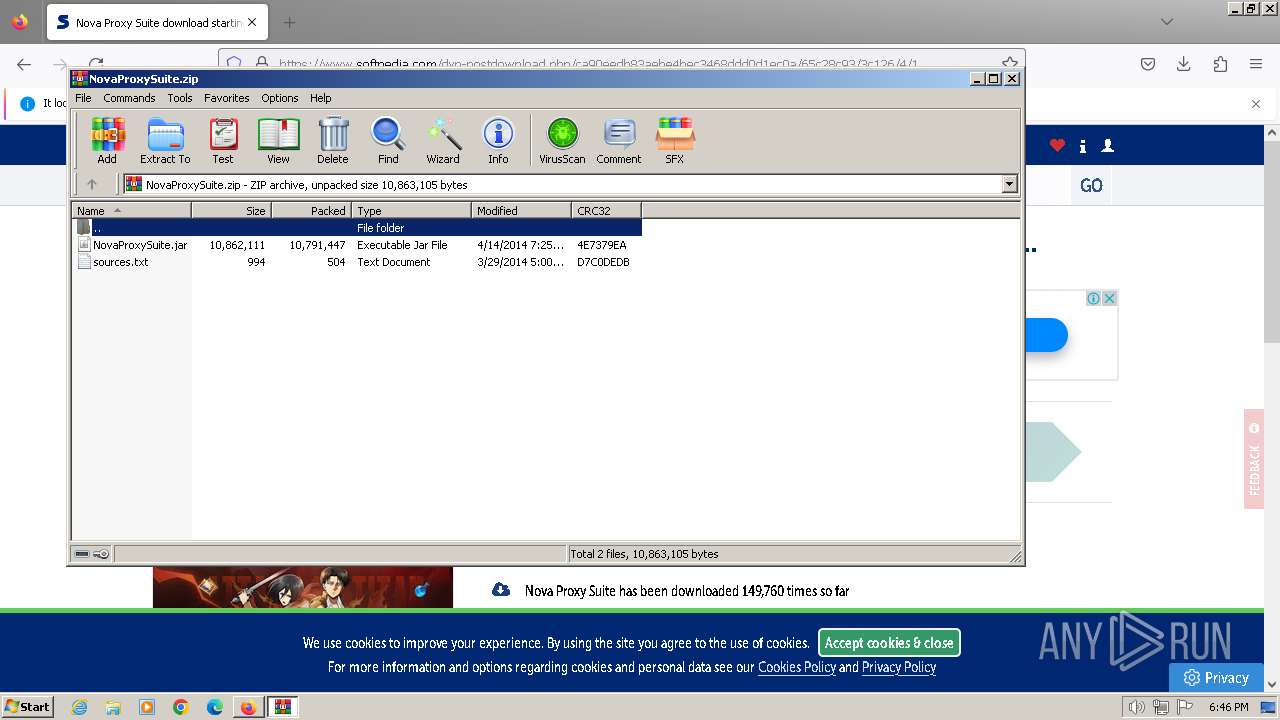The height and width of the screenshot is (720, 1280).
Task: Sort by Size column header
Action: 231,210
